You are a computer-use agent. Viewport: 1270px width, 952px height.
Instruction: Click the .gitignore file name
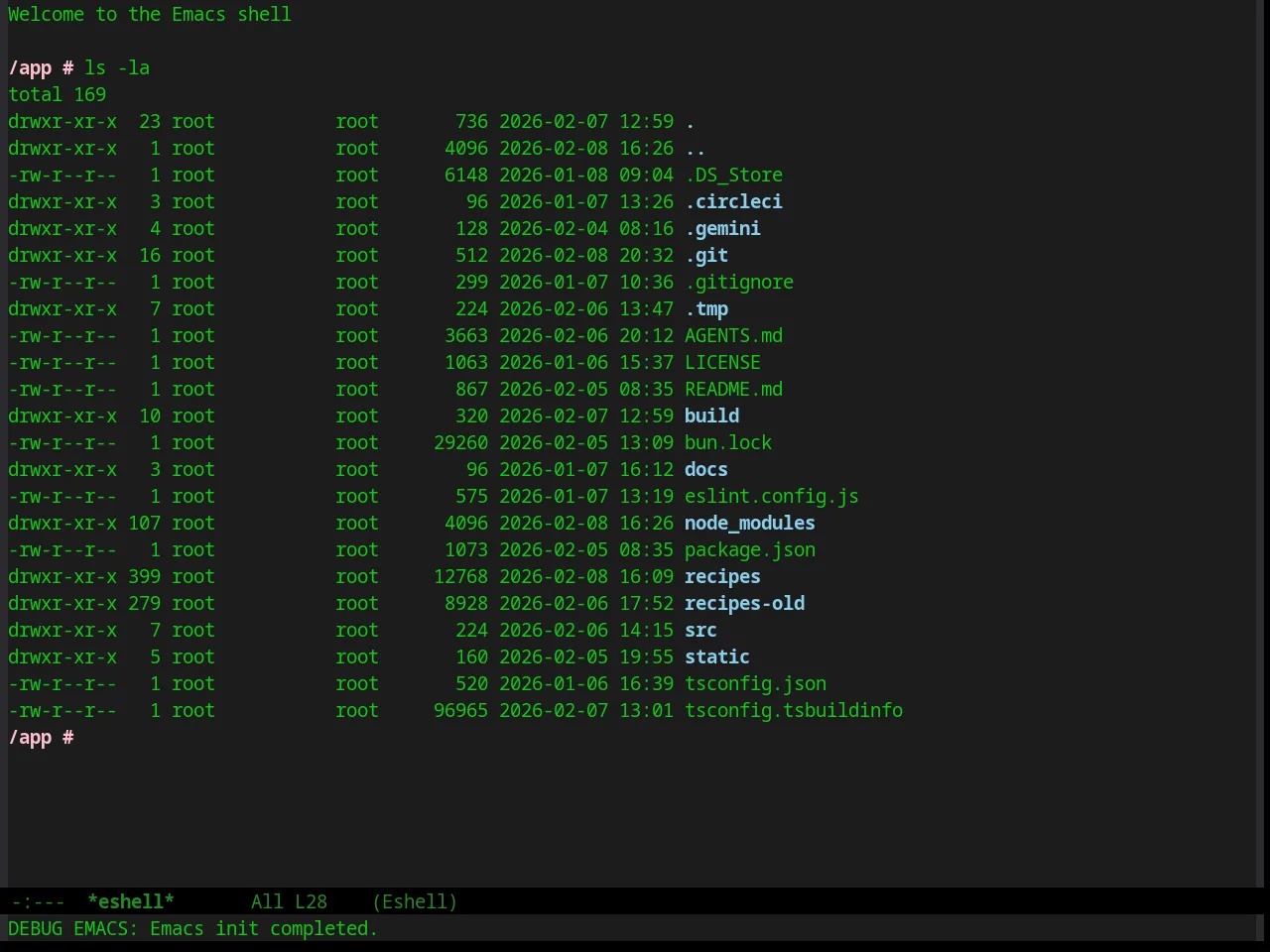pyautogui.click(x=739, y=283)
